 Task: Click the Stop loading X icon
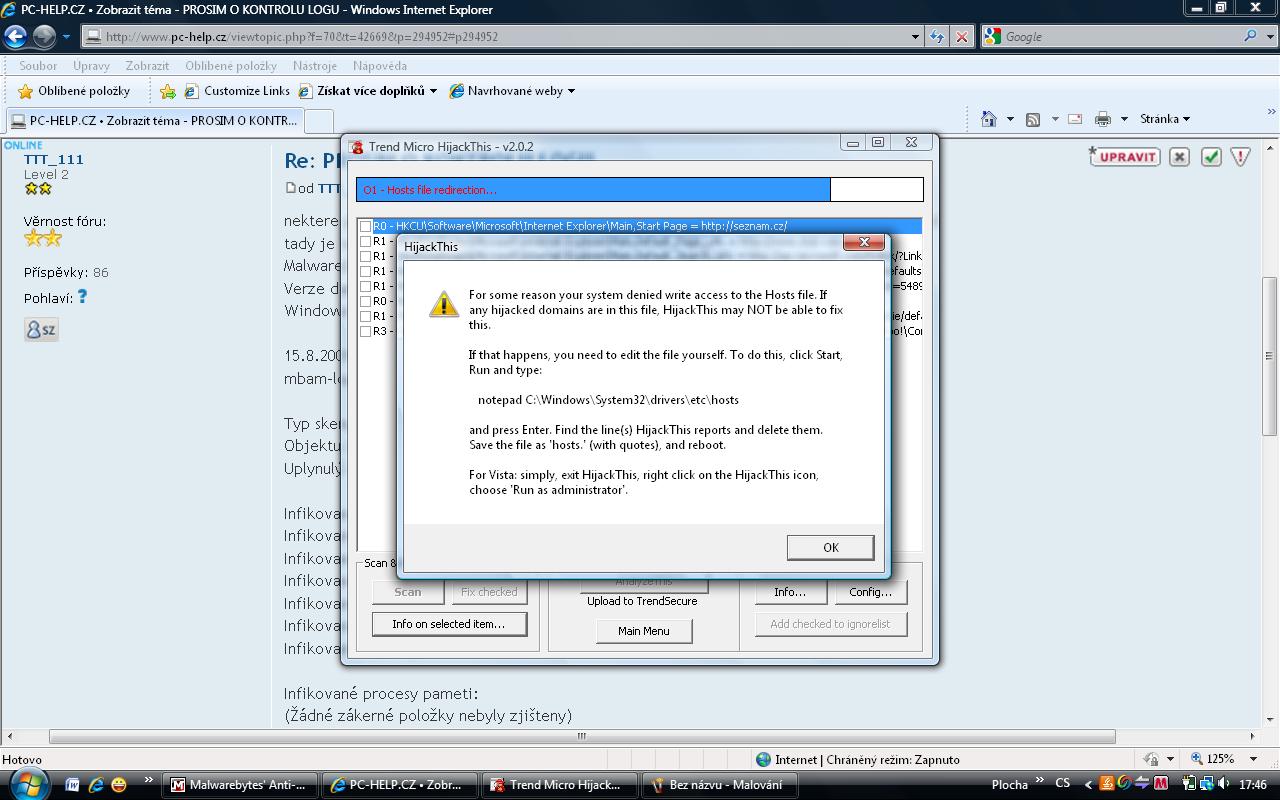(962, 37)
